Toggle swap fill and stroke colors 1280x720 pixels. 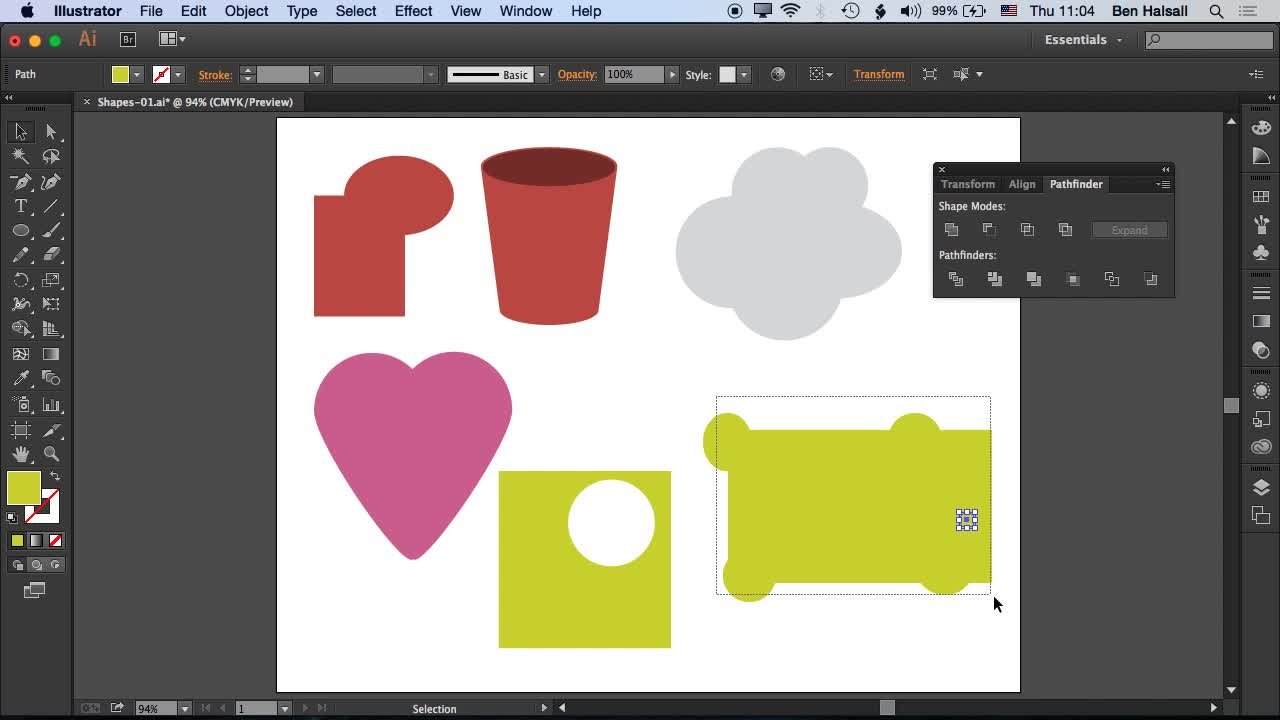(56, 473)
